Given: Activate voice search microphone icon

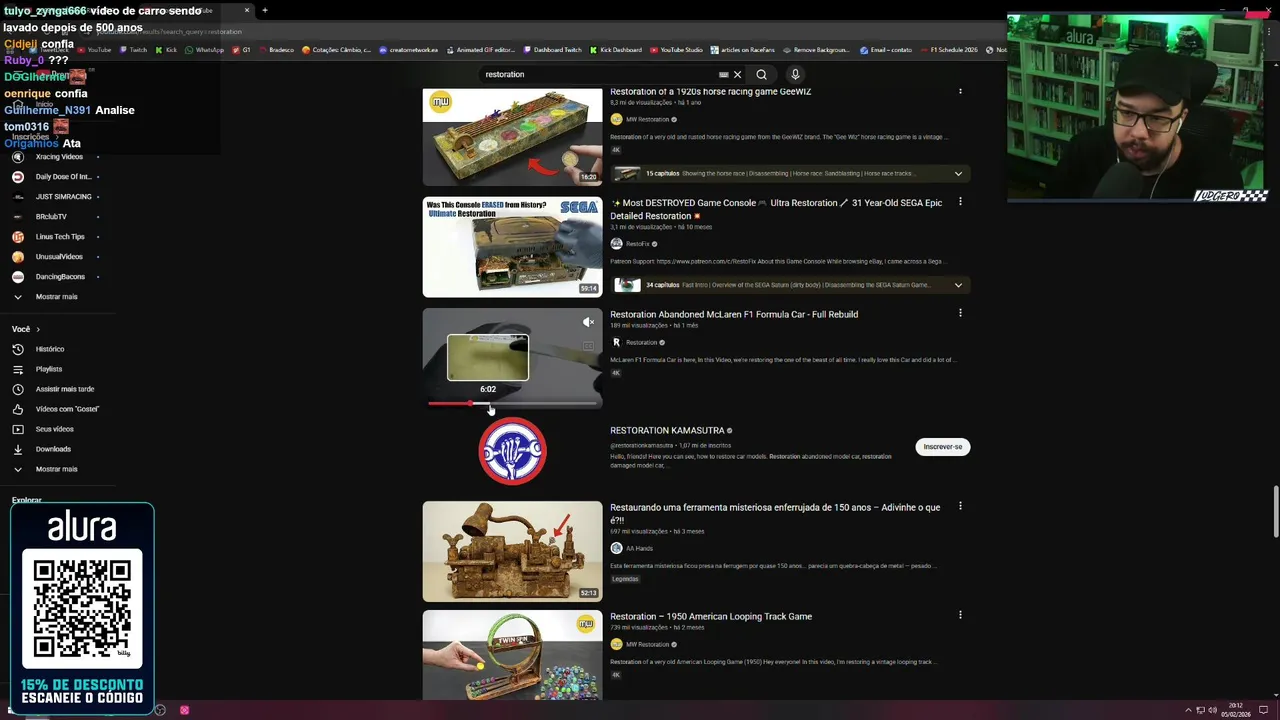Looking at the screenshot, I should click(795, 74).
